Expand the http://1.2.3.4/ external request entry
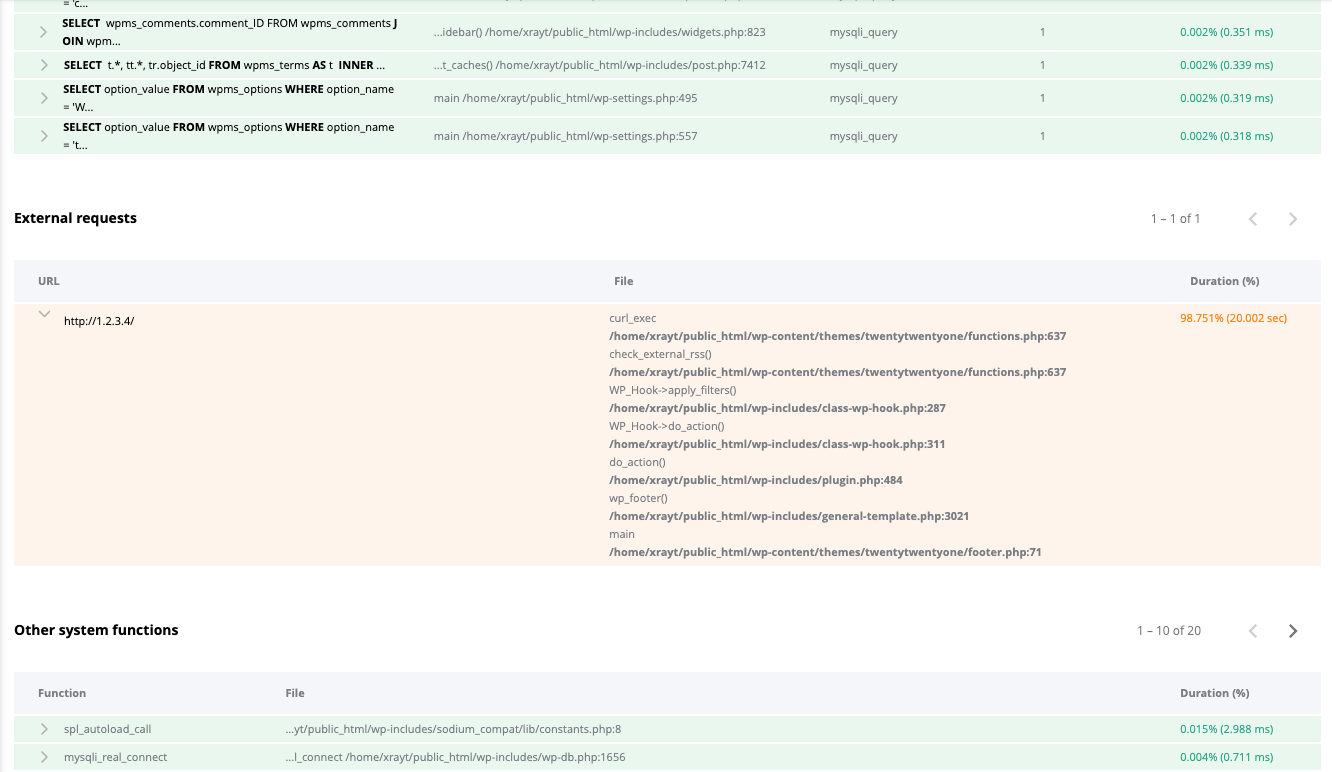The image size is (1332, 772). tap(44, 314)
